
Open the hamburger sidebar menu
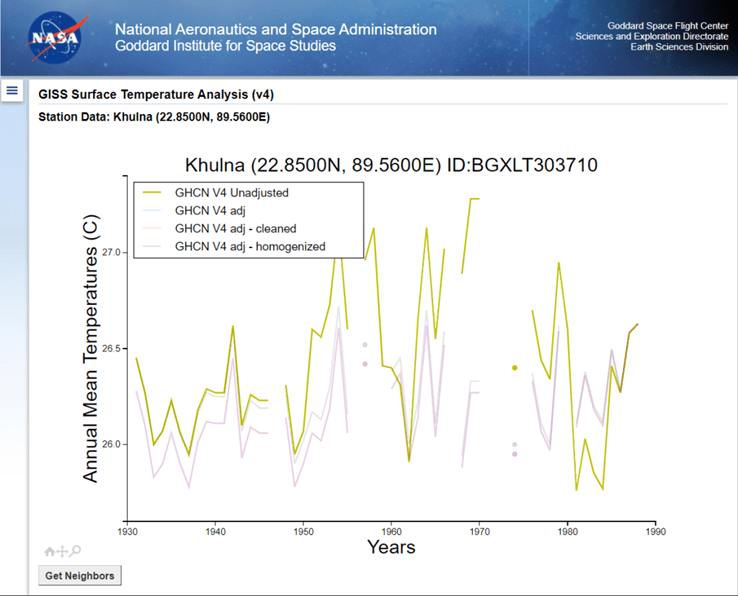12,91
